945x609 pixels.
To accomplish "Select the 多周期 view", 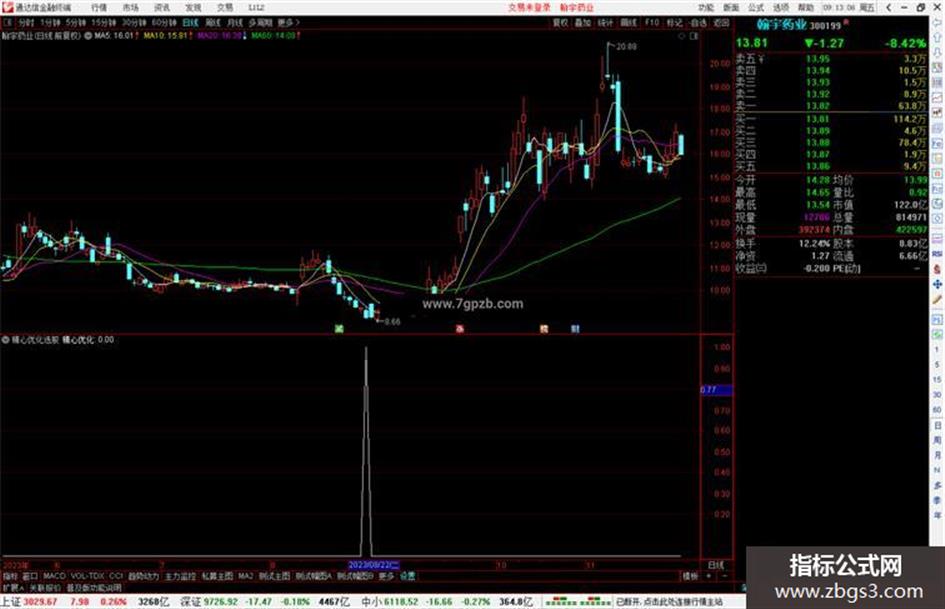I will pos(260,22).
